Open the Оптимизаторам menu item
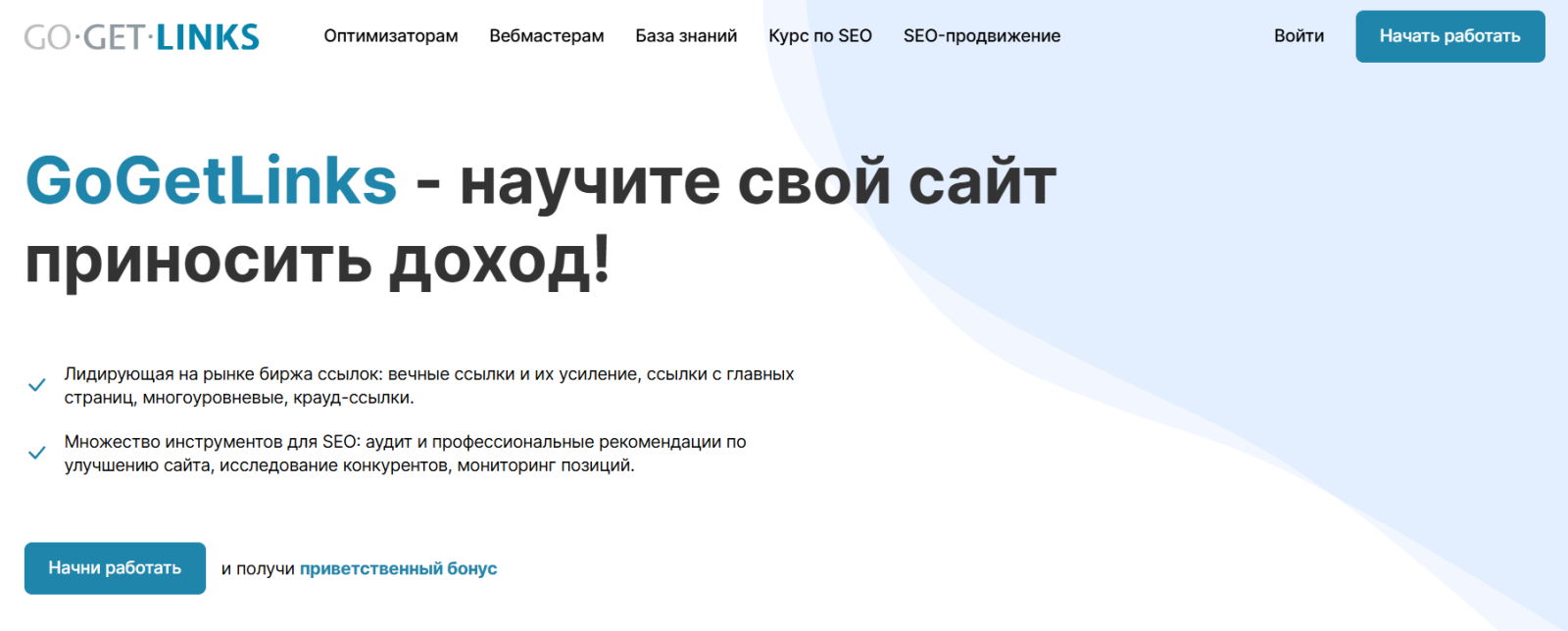 click(x=391, y=36)
